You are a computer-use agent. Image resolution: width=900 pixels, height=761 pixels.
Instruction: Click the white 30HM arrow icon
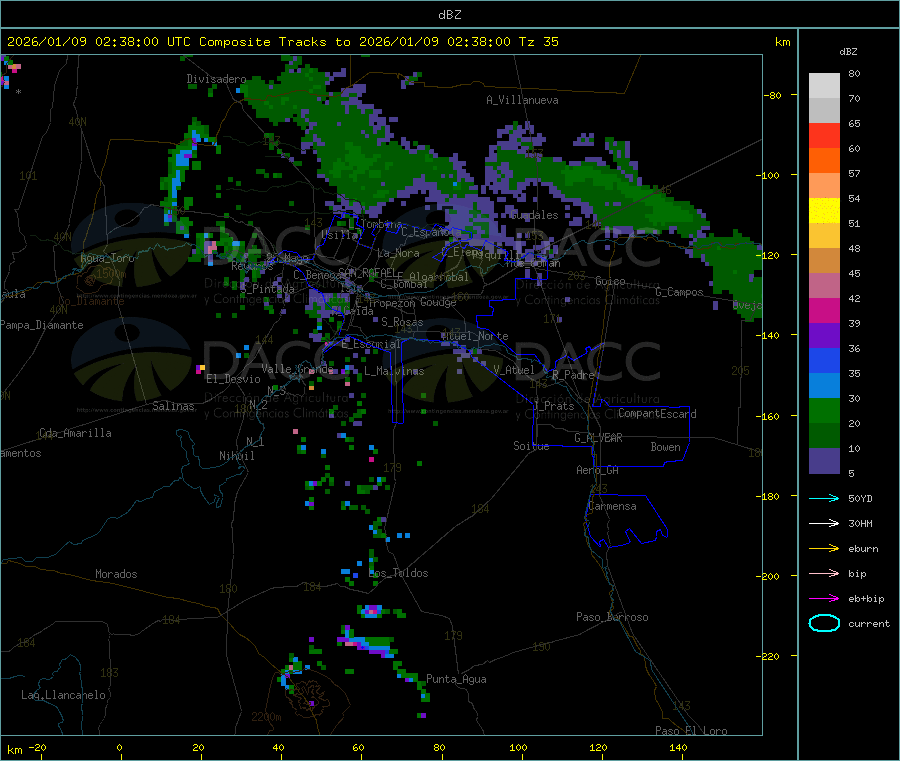click(824, 523)
